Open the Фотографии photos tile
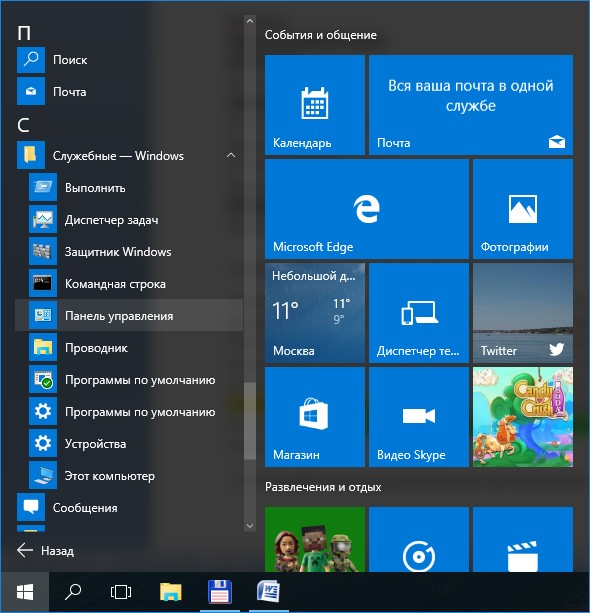590x613 pixels. (523, 209)
